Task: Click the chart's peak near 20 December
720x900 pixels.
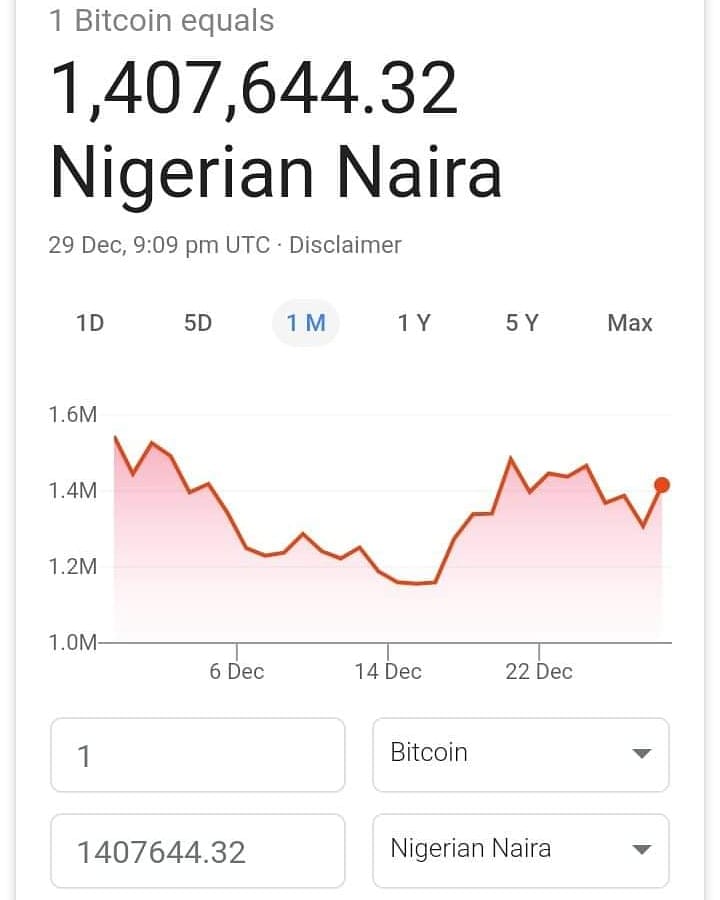Action: [x=510, y=458]
